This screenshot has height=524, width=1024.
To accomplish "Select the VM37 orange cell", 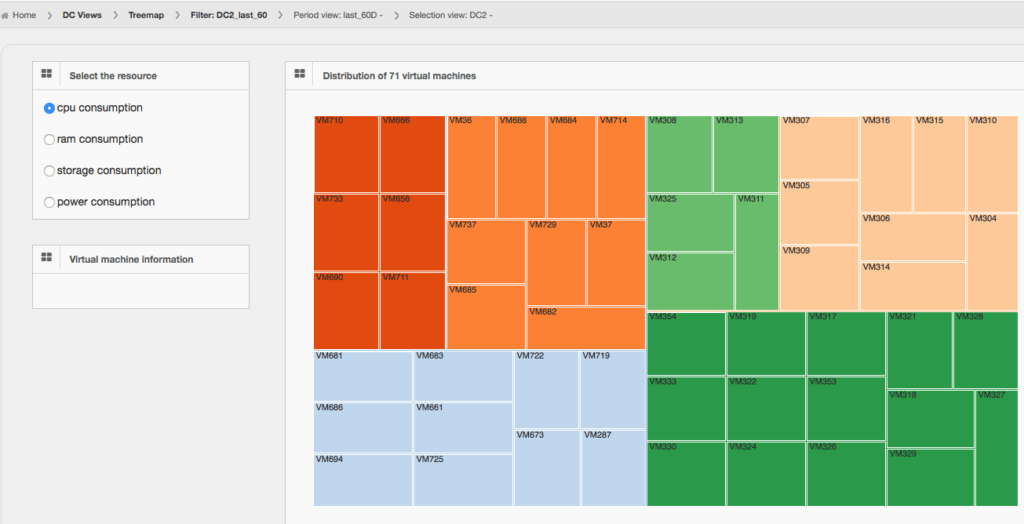I will (x=616, y=263).
